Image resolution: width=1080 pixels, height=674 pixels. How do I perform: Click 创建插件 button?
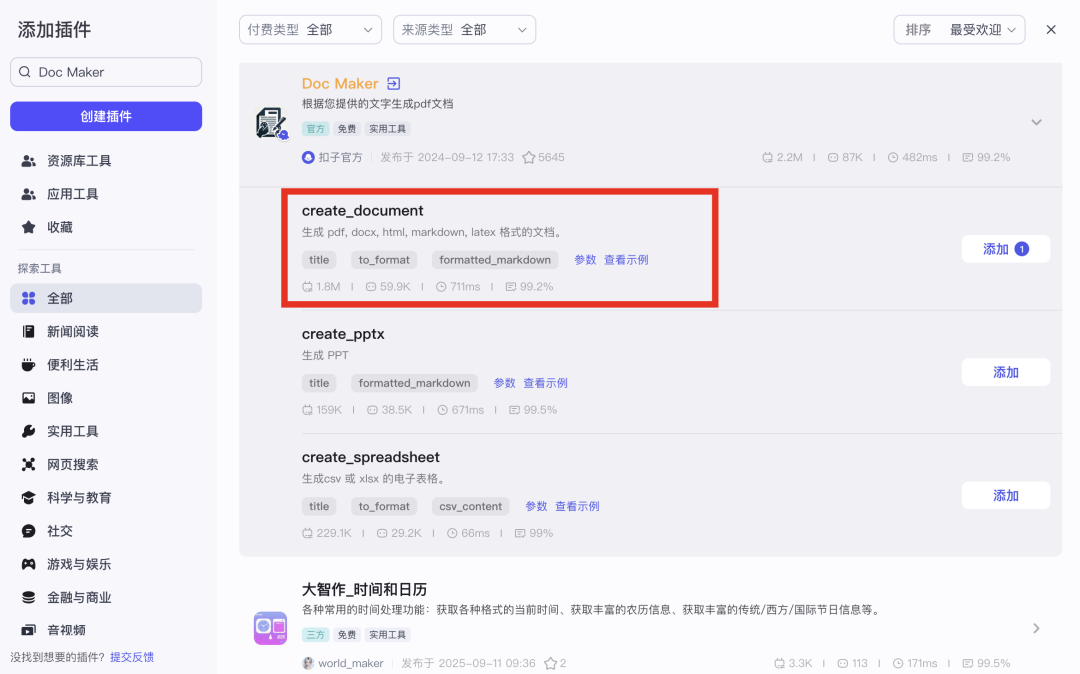point(106,116)
